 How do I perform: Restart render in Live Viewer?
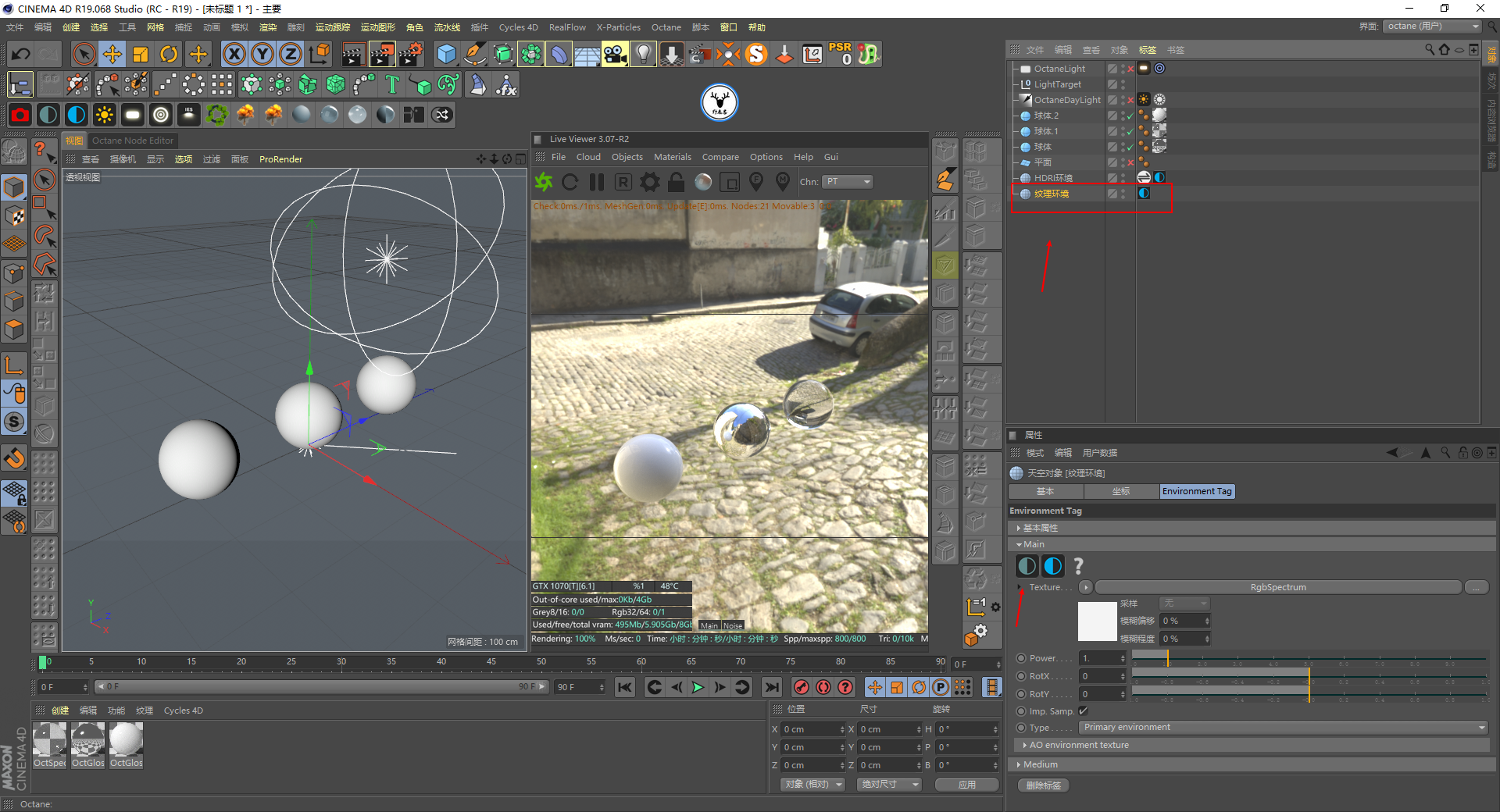click(570, 182)
